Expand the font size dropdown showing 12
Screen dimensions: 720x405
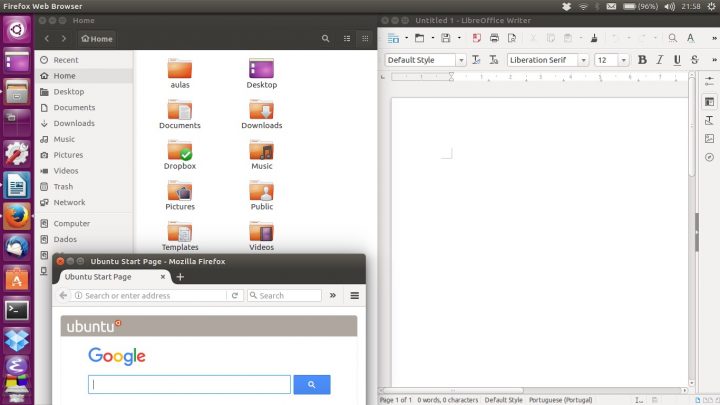pos(626,60)
